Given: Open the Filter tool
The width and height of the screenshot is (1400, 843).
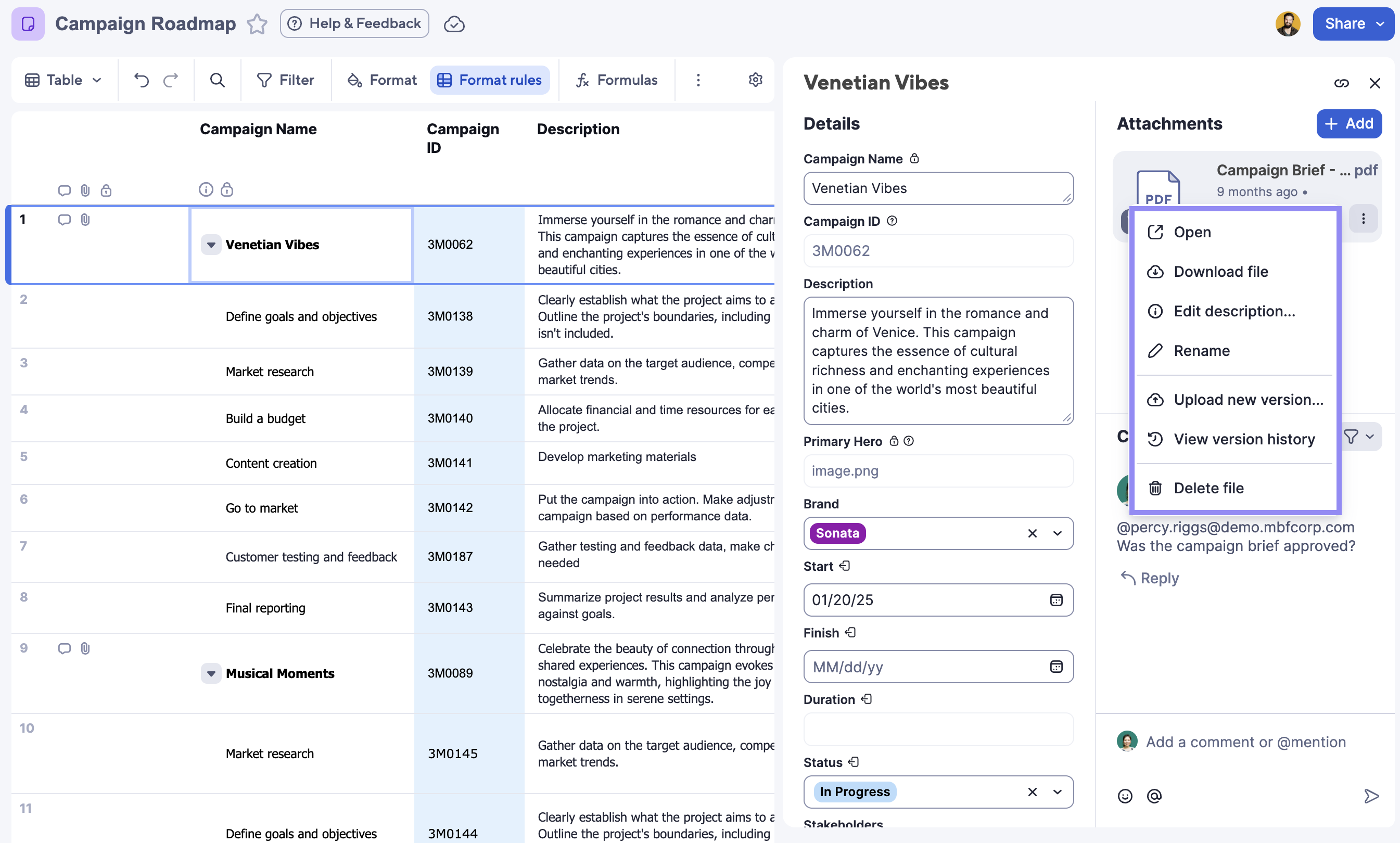Looking at the screenshot, I should click(286, 80).
